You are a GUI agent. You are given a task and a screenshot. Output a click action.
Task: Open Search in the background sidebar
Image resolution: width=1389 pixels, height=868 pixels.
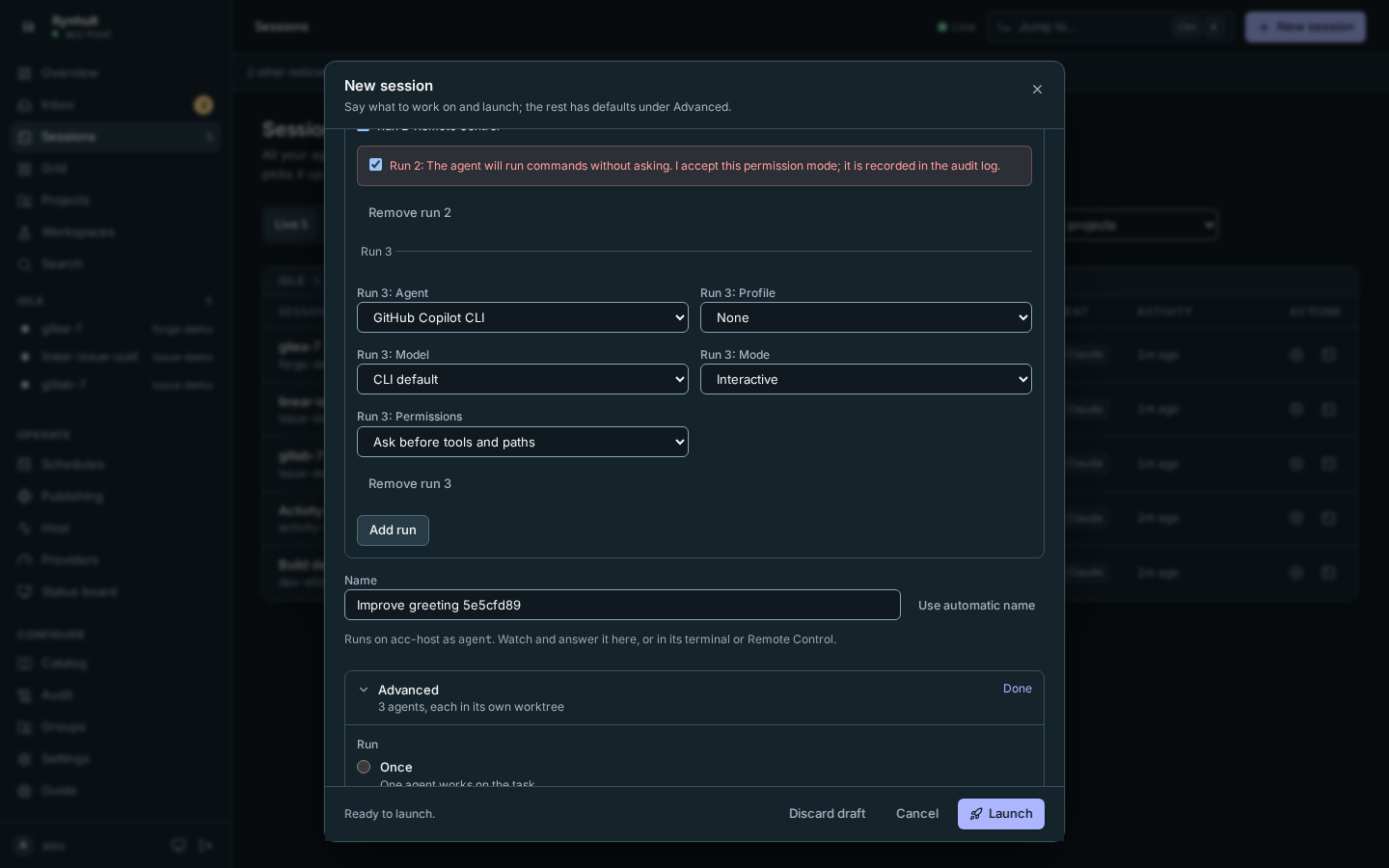click(x=116, y=264)
